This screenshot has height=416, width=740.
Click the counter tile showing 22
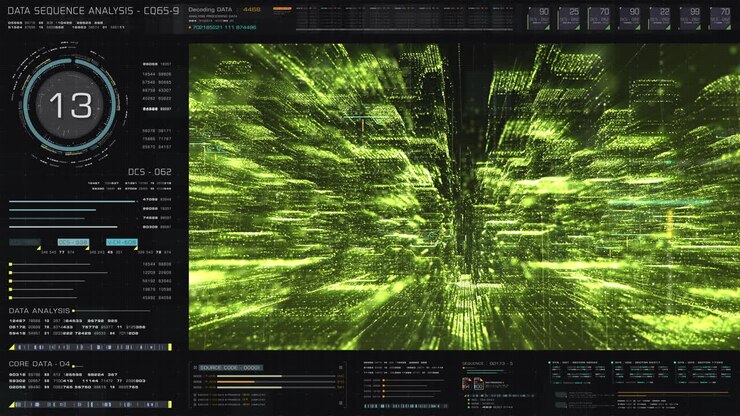[x=659, y=18]
